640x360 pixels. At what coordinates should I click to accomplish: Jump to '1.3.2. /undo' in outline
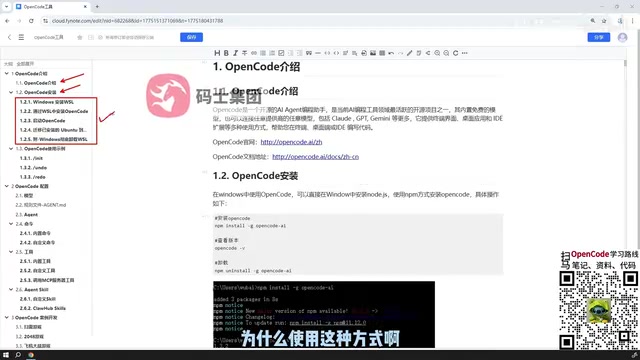pyautogui.click(x=33, y=167)
